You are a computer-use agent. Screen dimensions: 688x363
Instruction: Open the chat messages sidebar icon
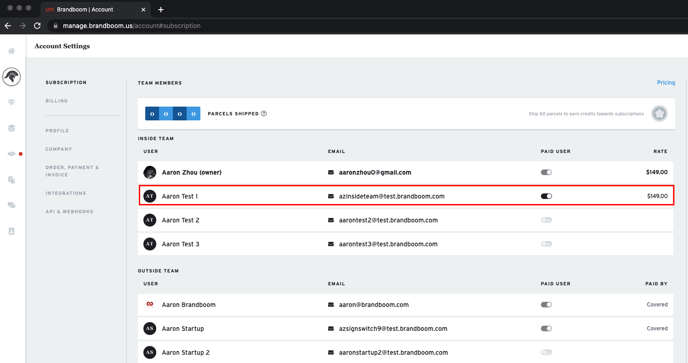(11, 205)
